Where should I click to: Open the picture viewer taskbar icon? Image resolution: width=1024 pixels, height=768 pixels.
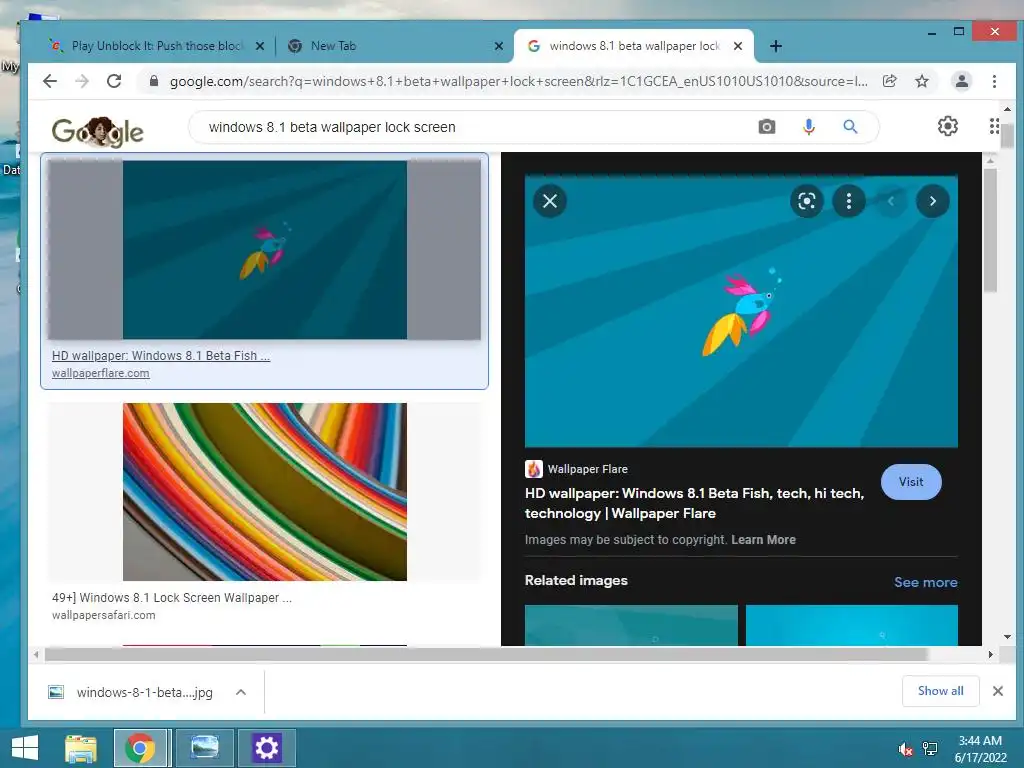pos(204,748)
